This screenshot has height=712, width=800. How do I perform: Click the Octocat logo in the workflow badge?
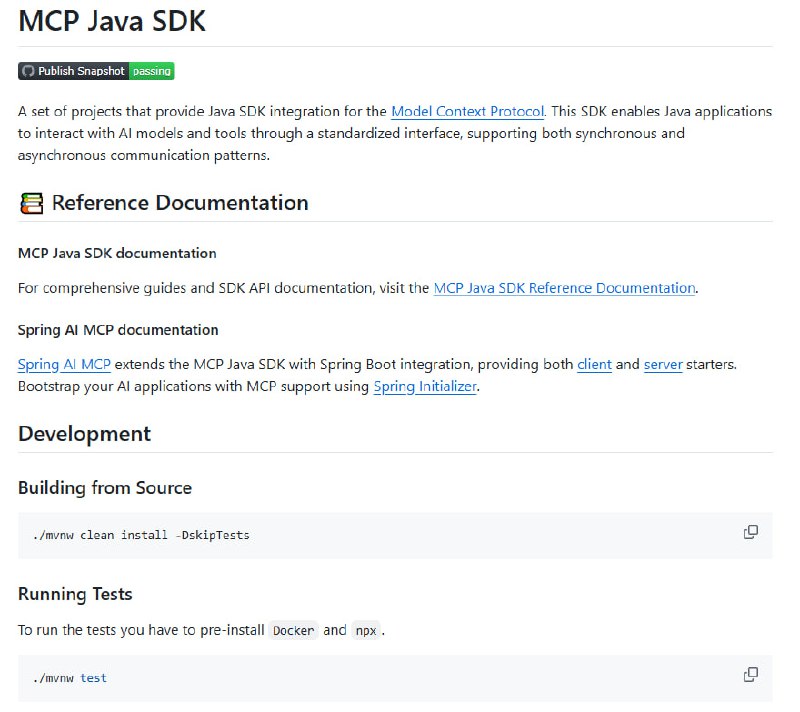tap(30, 71)
